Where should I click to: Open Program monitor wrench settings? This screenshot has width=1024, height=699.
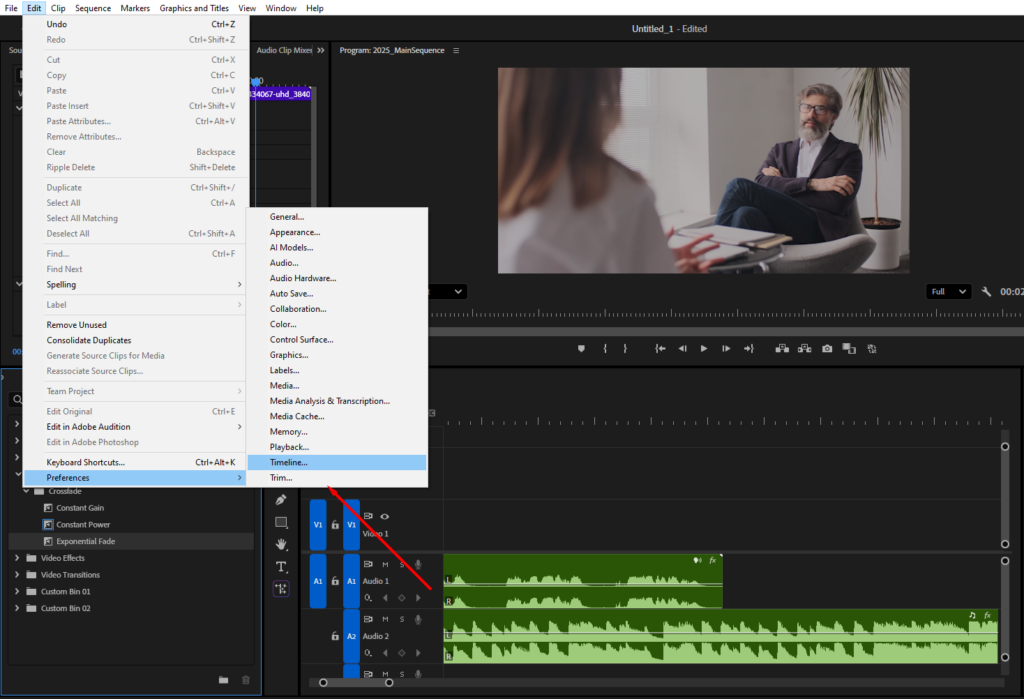986,291
